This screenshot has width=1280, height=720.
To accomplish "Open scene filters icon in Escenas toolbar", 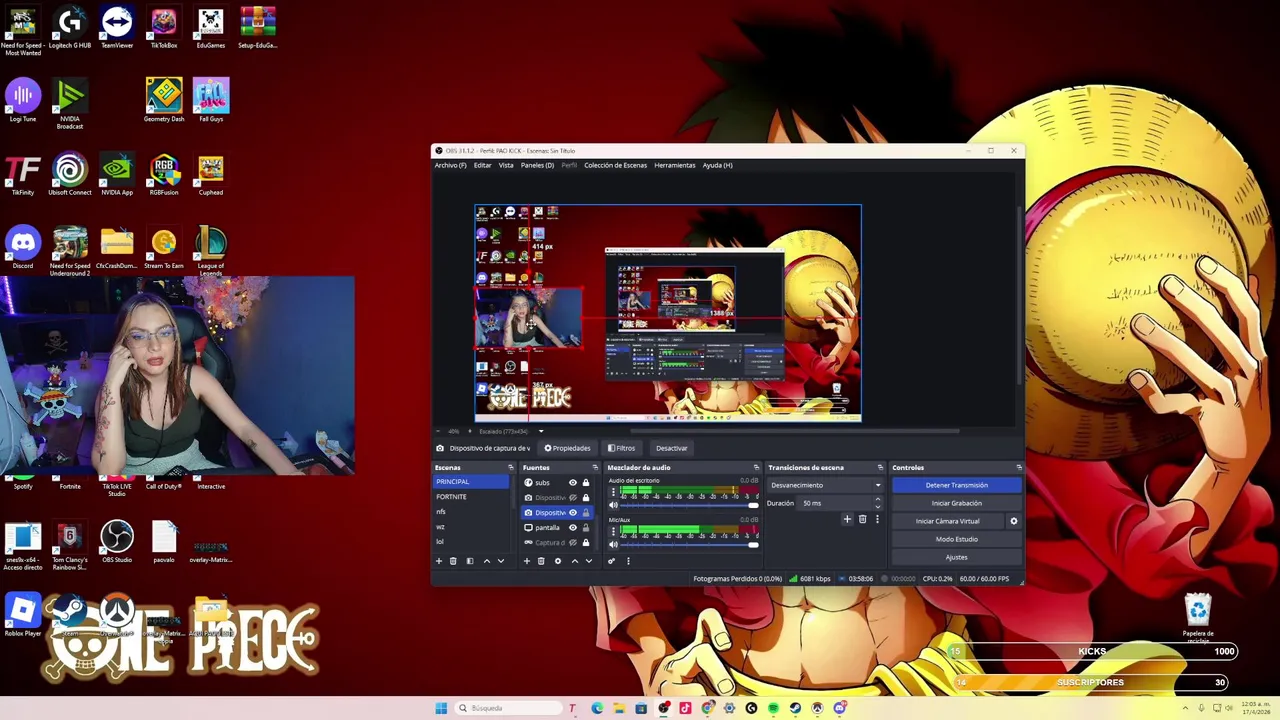I will coord(470,561).
